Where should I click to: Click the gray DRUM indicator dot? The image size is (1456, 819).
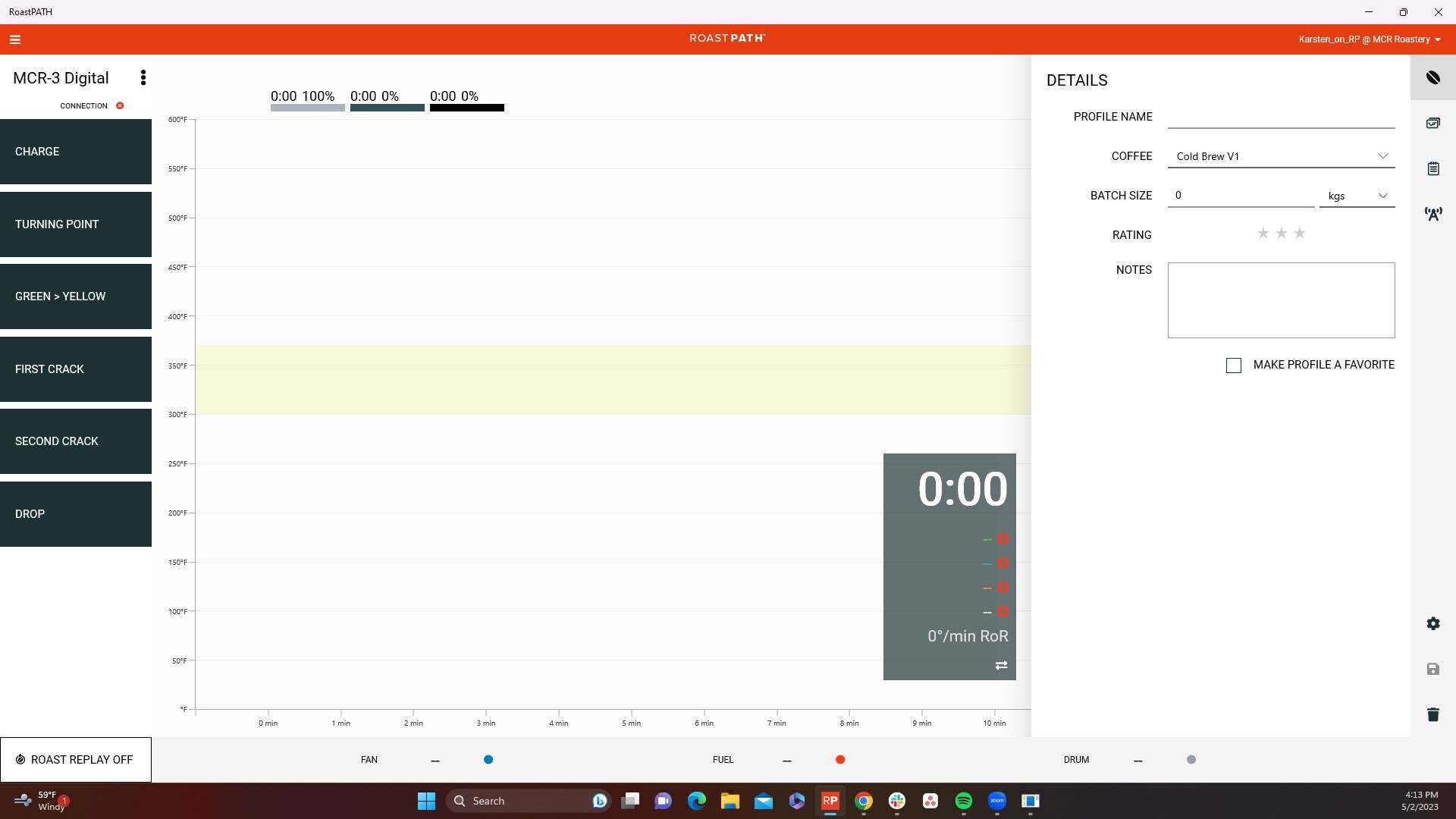coord(1191,760)
